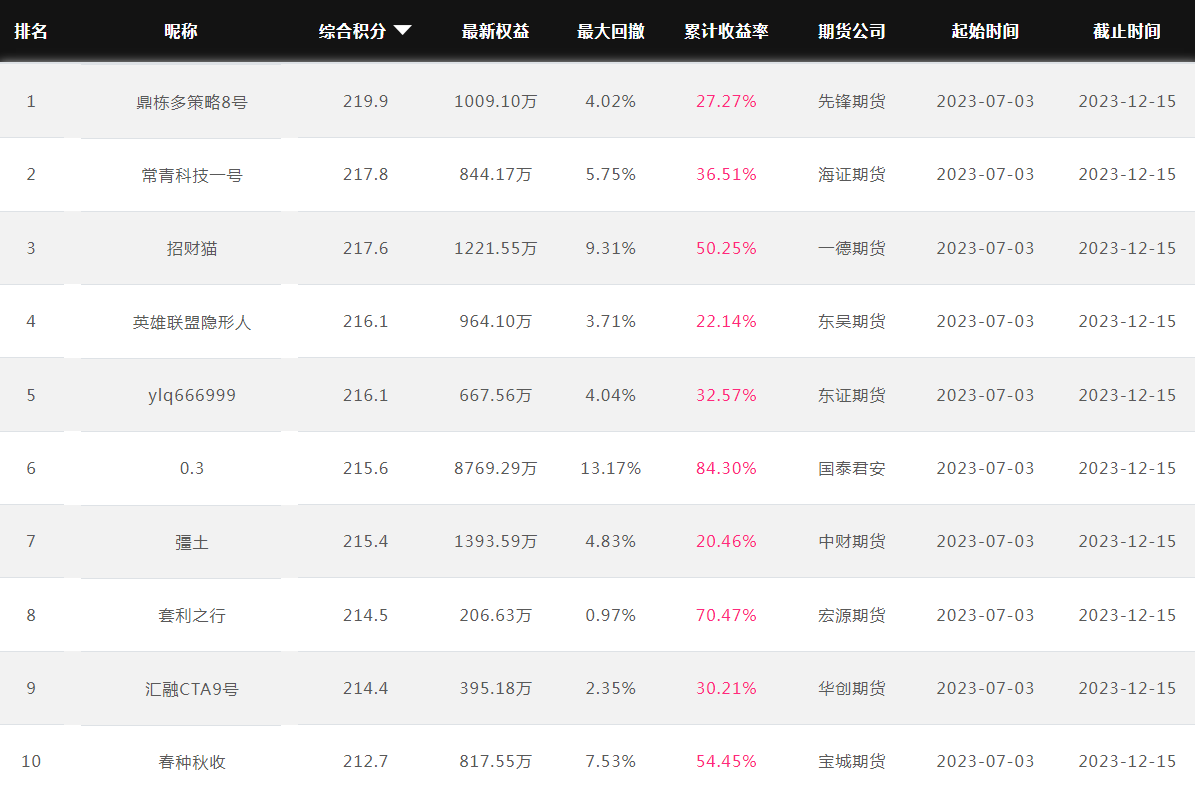Image resolution: width=1195 pixels, height=796 pixels.
Task: Click futures company 中财期货
Action: tap(851, 541)
